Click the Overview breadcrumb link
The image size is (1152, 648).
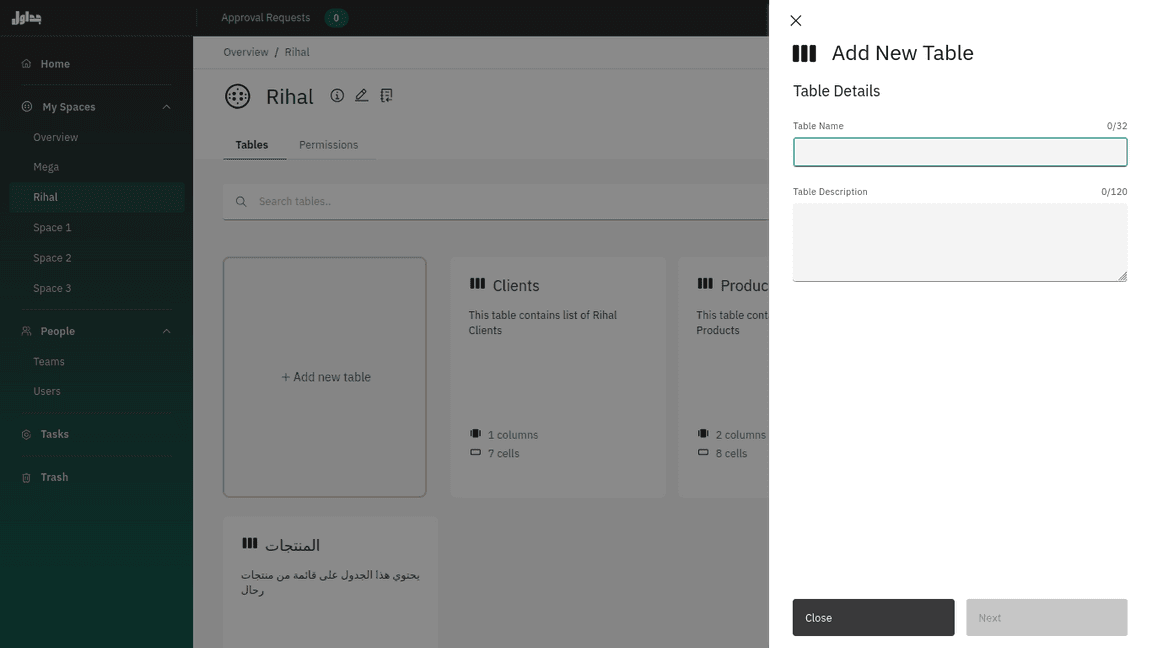tap(246, 52)
